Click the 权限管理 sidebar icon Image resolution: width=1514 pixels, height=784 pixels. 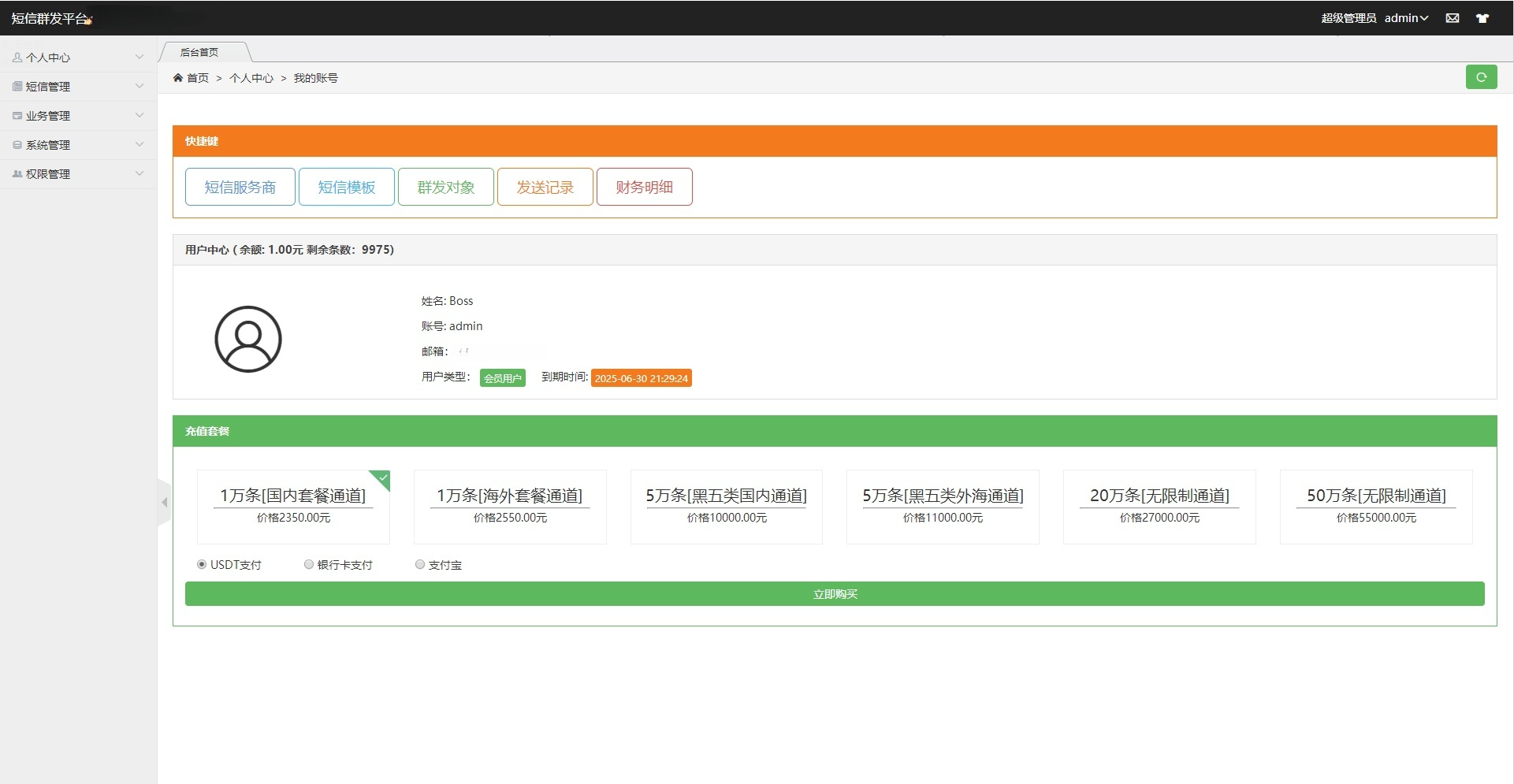coord(17,174)
